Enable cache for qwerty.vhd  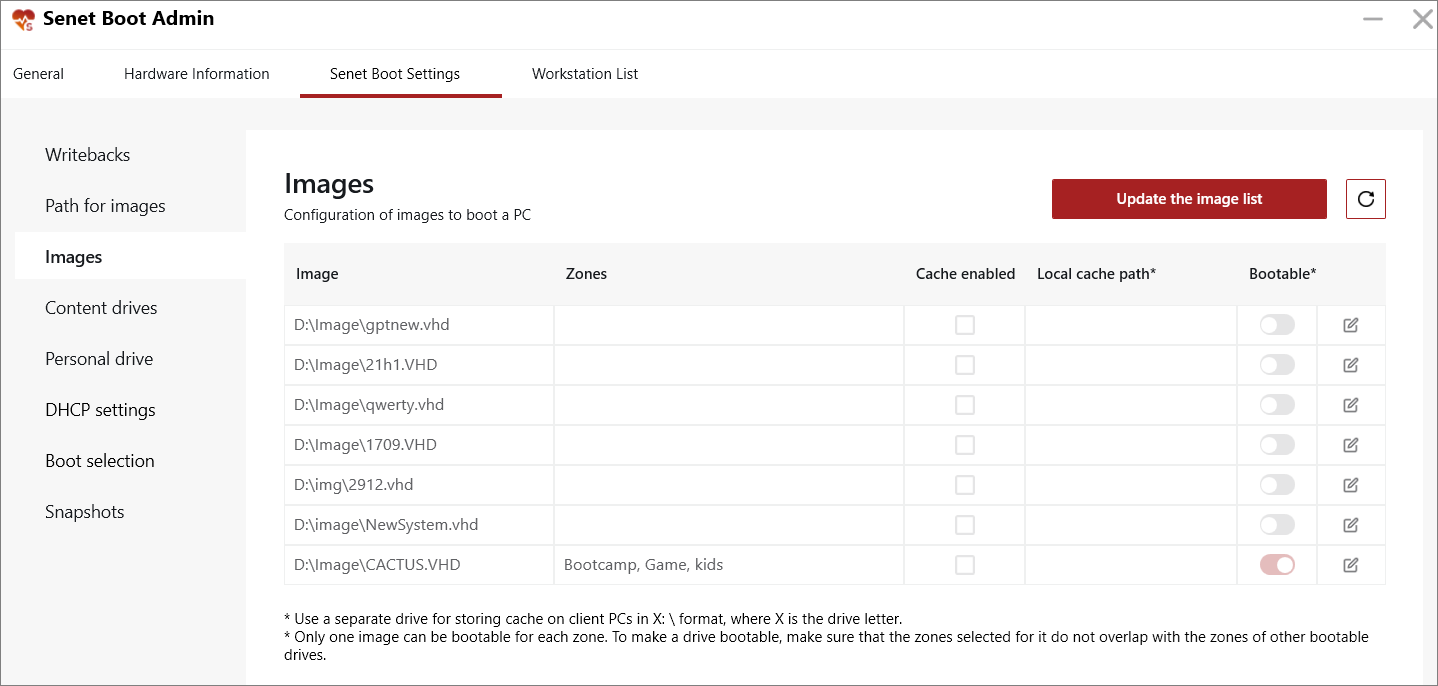click(x=965, y=405)
